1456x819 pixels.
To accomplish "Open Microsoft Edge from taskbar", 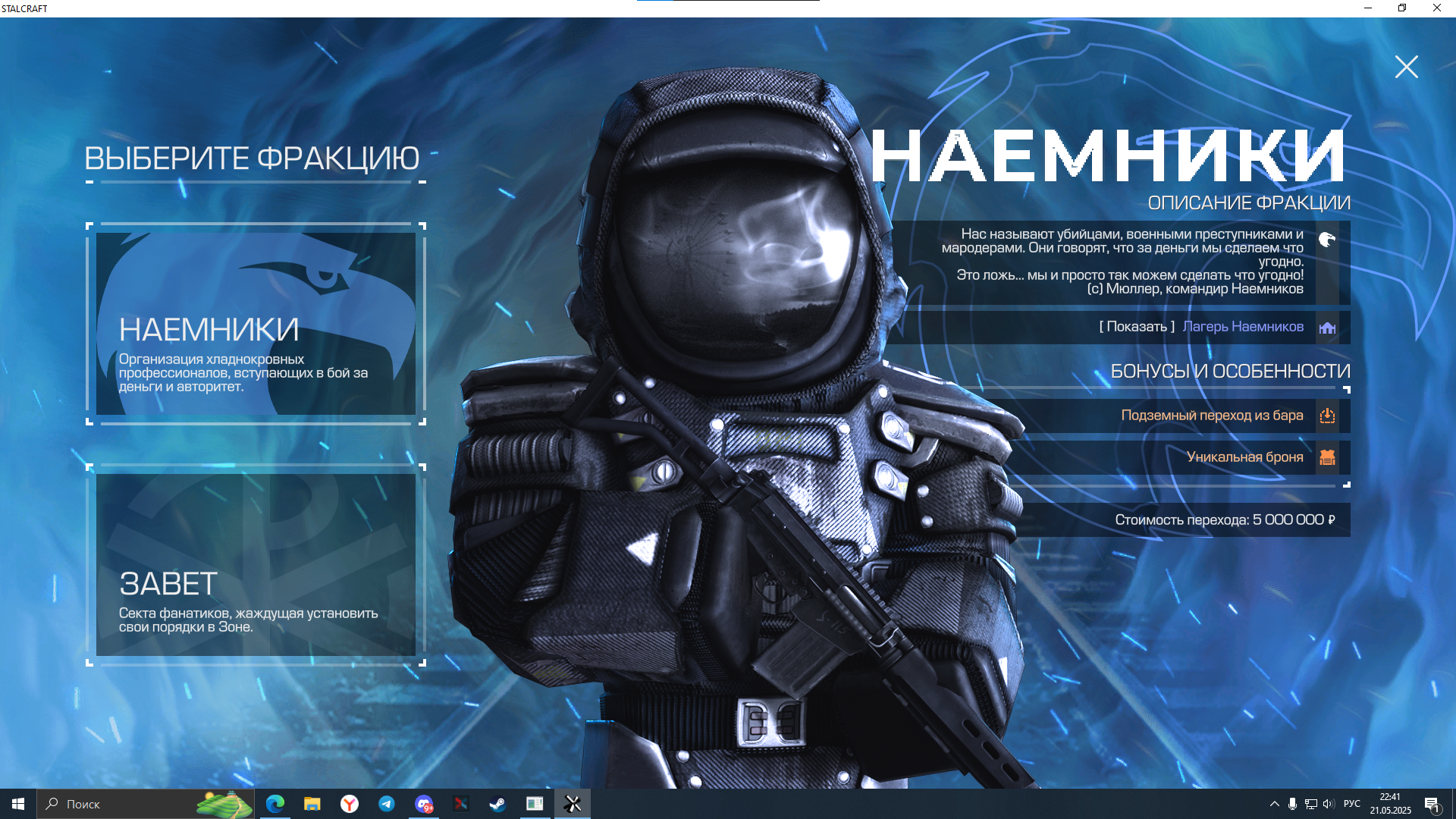I will pos(275,804).
